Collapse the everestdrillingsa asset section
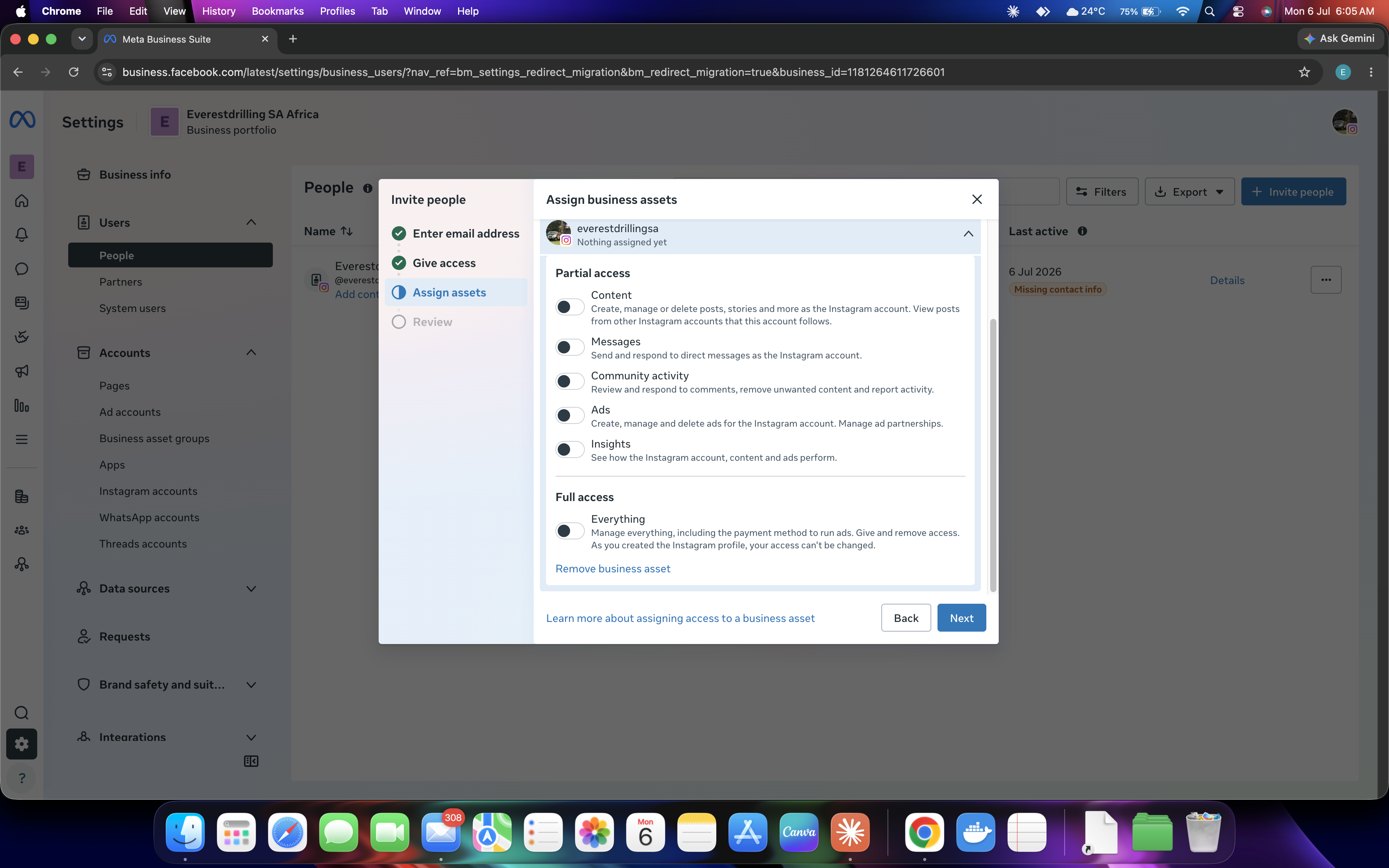1389x868 pixels. pos(968,234)
